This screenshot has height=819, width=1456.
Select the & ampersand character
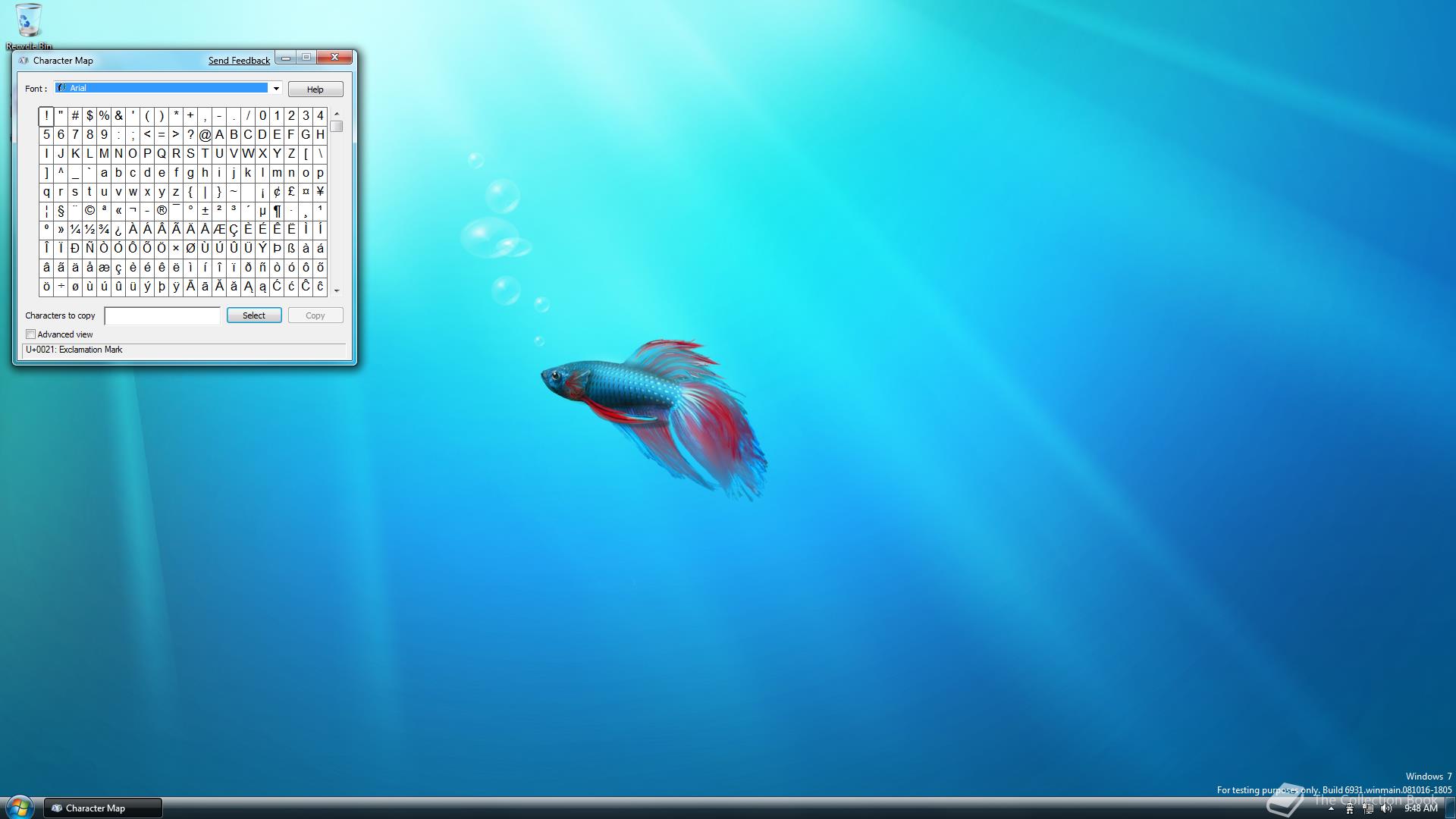click(x=118, y=116)
